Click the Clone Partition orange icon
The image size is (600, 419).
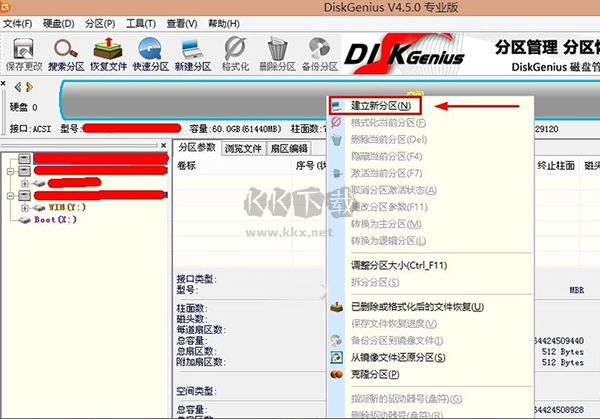click(x=337, y=374)
